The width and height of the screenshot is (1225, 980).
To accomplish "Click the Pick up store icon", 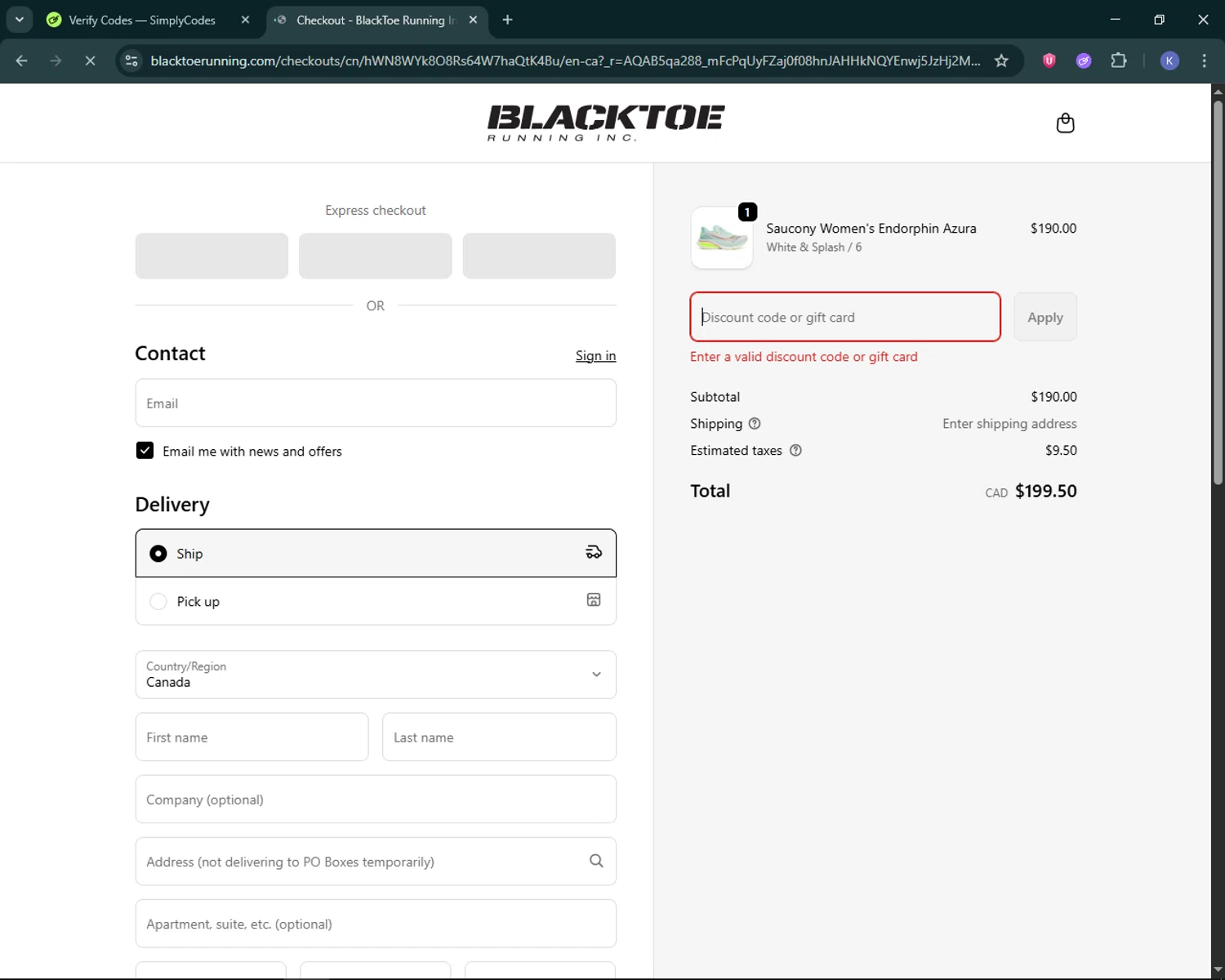I will (594, 600).
